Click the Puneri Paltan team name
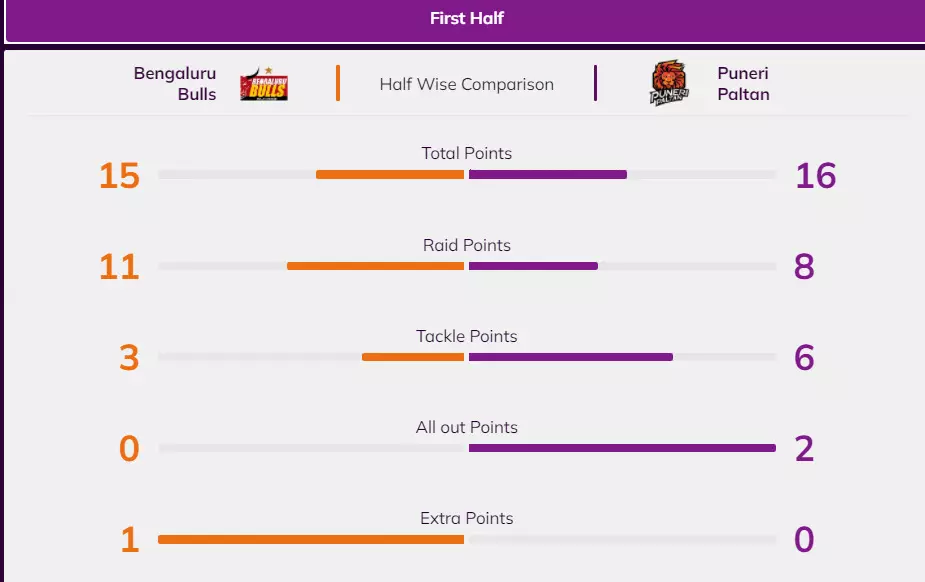Viewport: 925px width, 582px height. pyautogui.click(x=743, y=84)
